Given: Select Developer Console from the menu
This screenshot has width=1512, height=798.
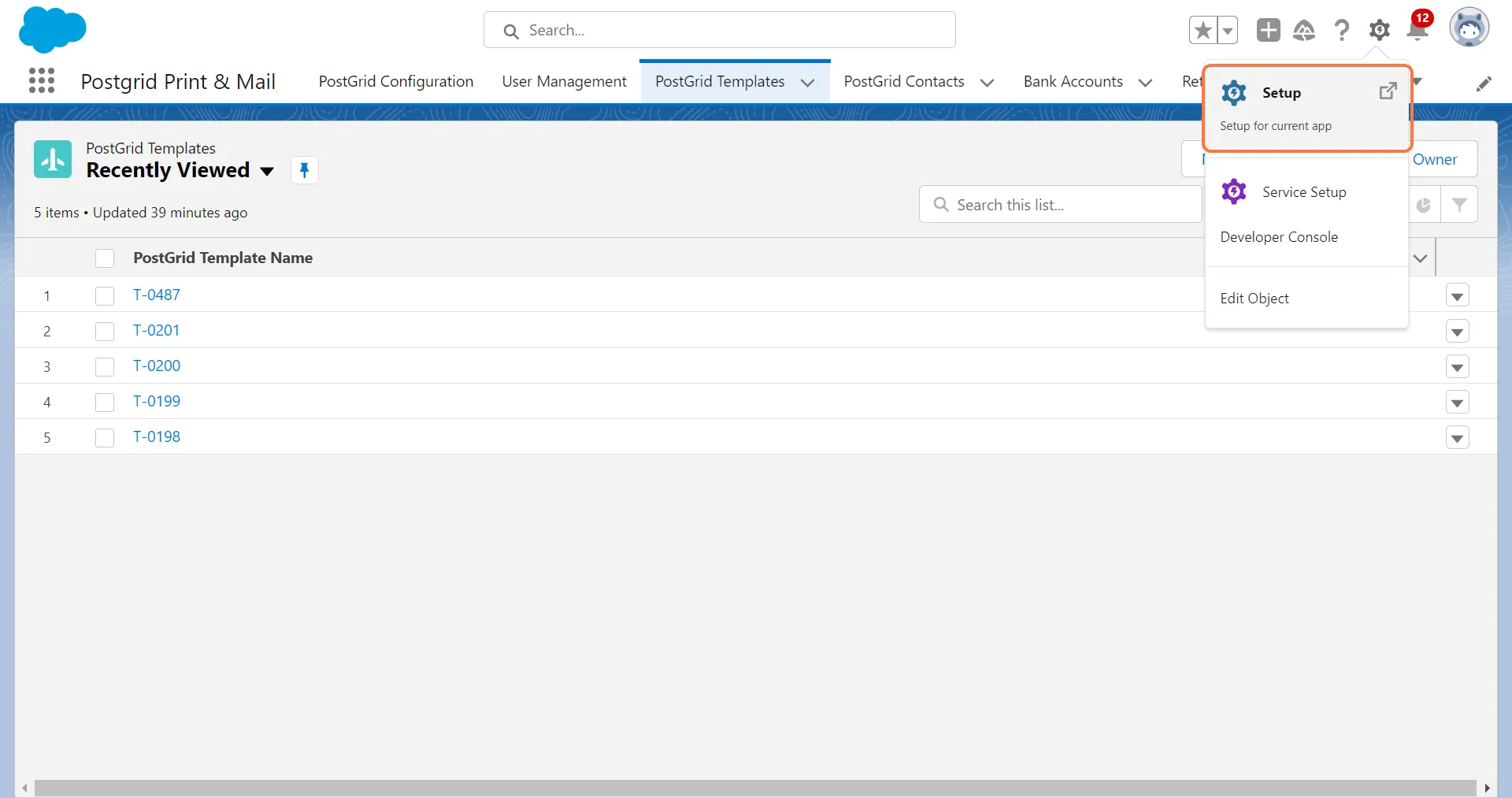Looking at the screenshot, I should point(1278,237).
